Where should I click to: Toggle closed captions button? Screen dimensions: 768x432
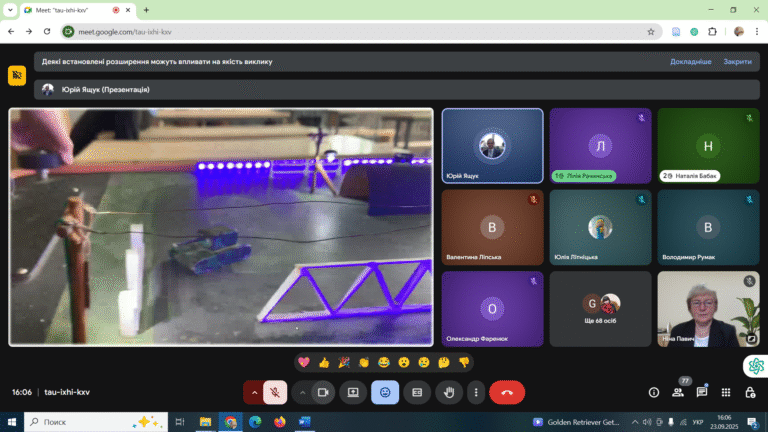pos(417,392)
